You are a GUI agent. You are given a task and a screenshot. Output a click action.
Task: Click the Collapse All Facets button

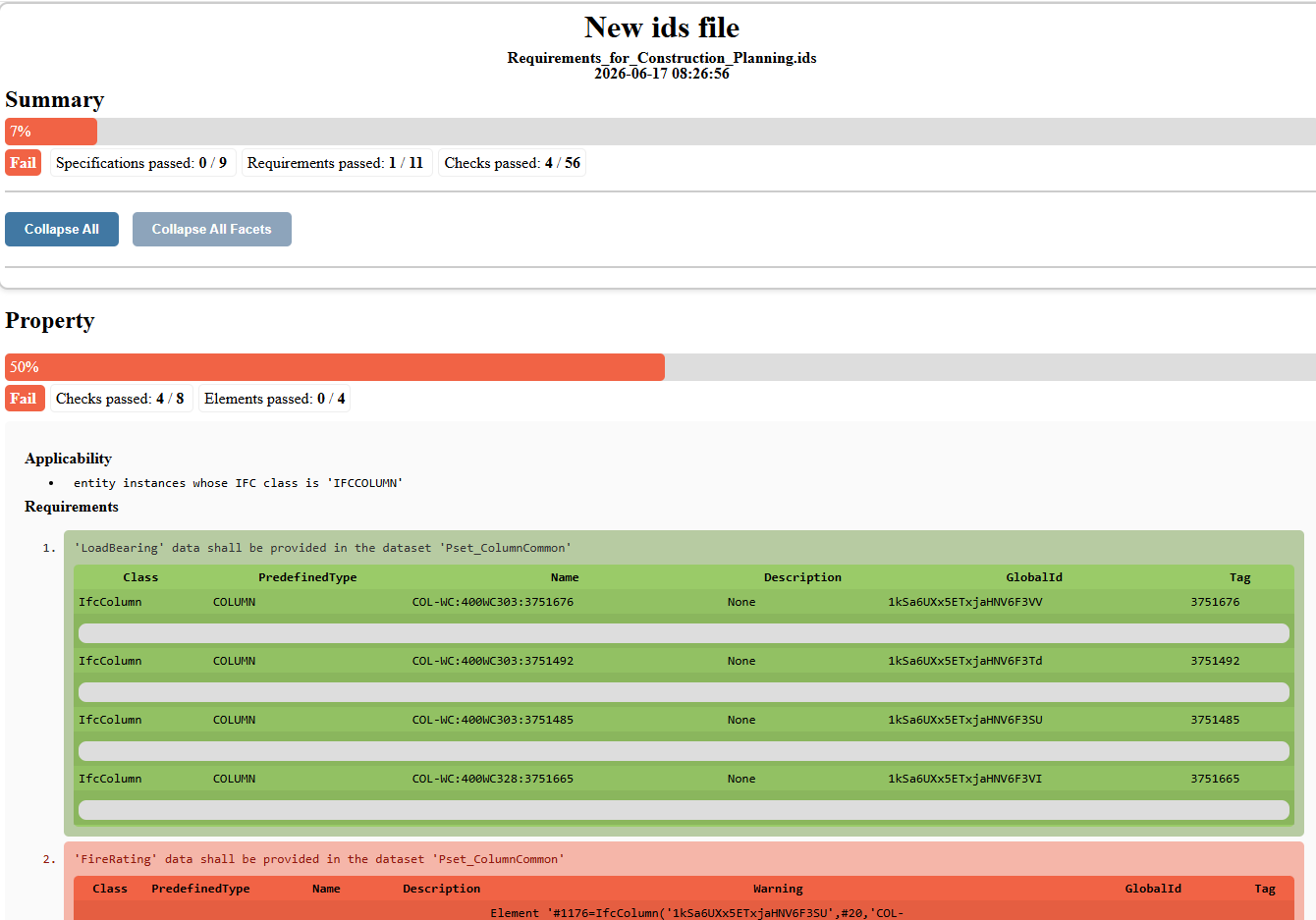click(211, 229)
